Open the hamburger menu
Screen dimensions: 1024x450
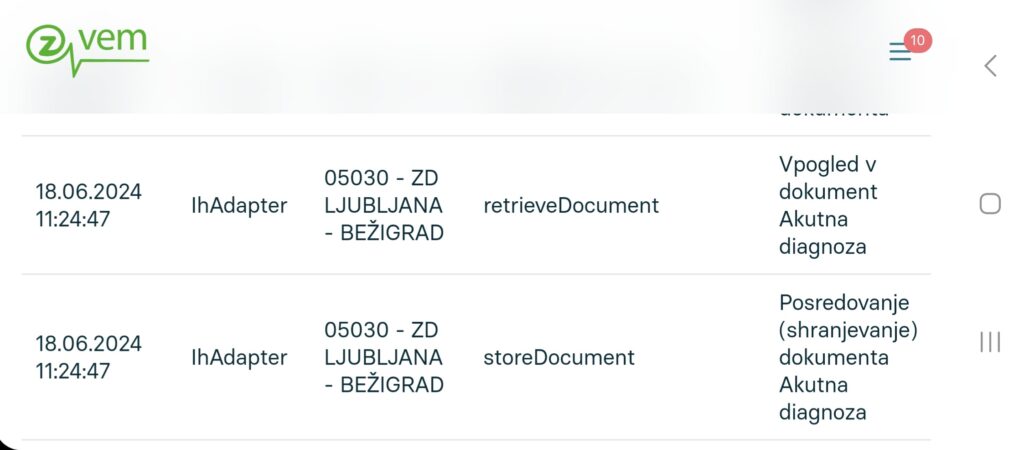pos(900,53)
